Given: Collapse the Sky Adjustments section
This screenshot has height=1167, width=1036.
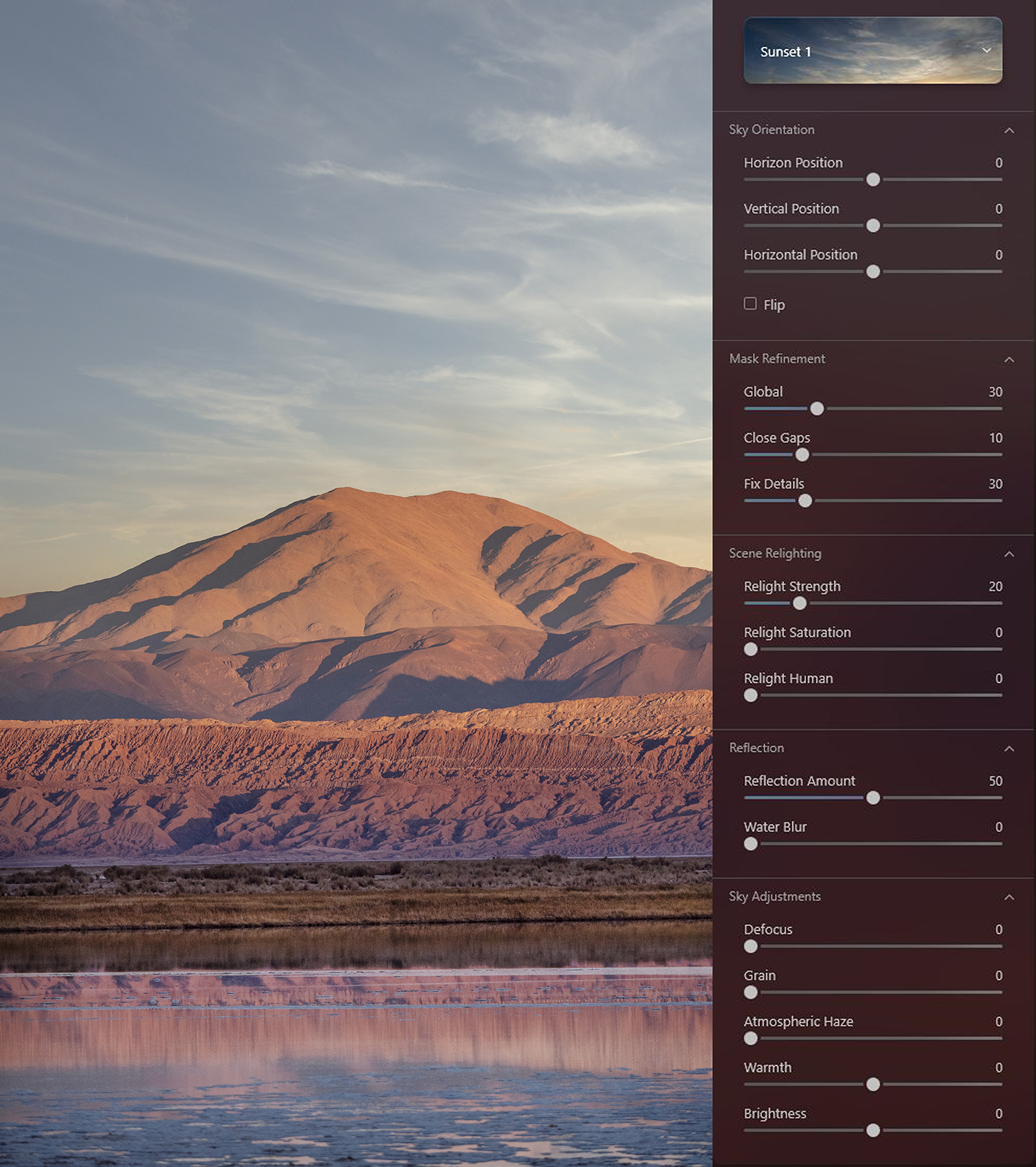Looking at the screenshot, I should point(1009,897).
